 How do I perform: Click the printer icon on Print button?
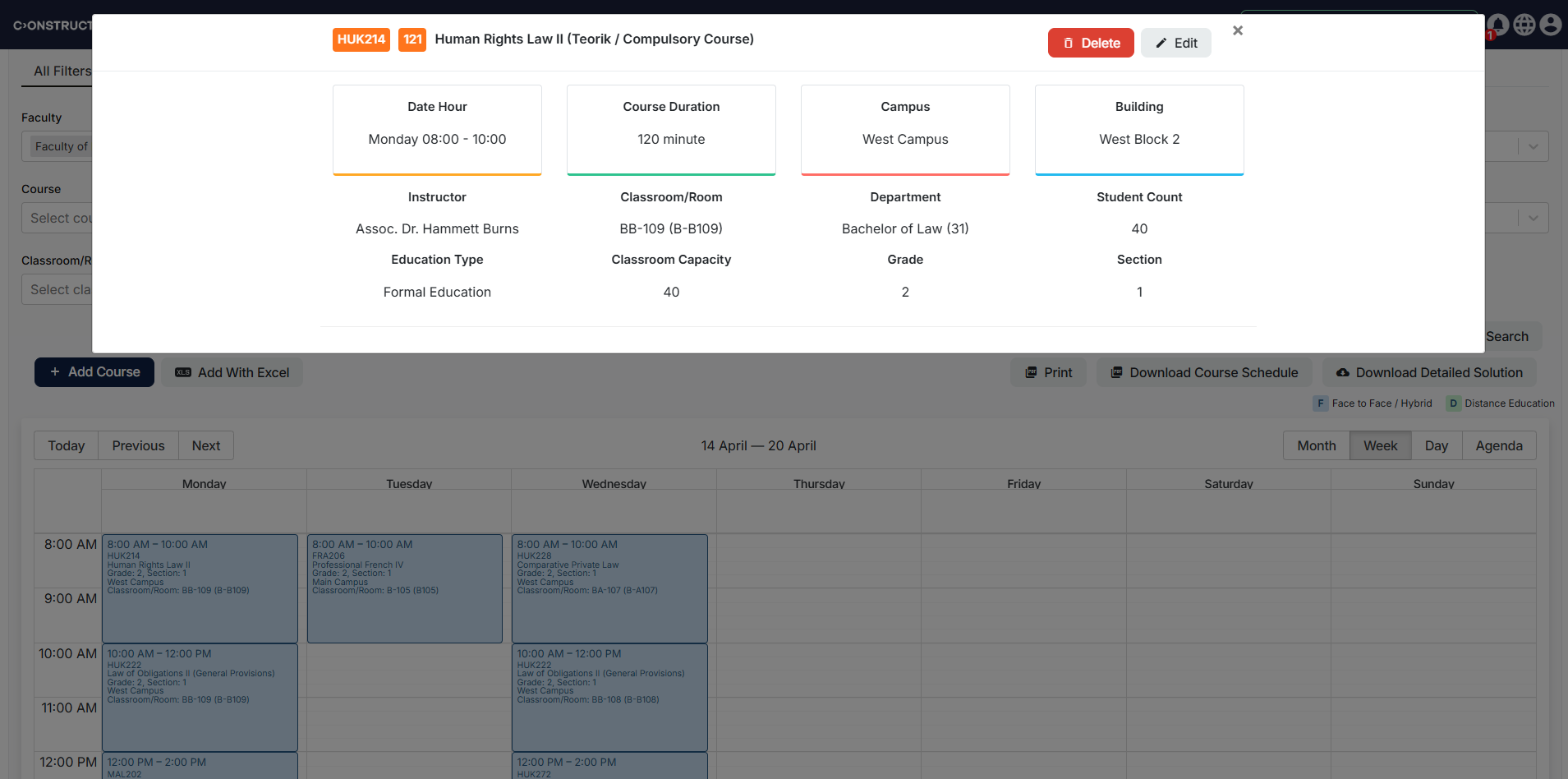pyautogui.click(x=1032, y=372)
